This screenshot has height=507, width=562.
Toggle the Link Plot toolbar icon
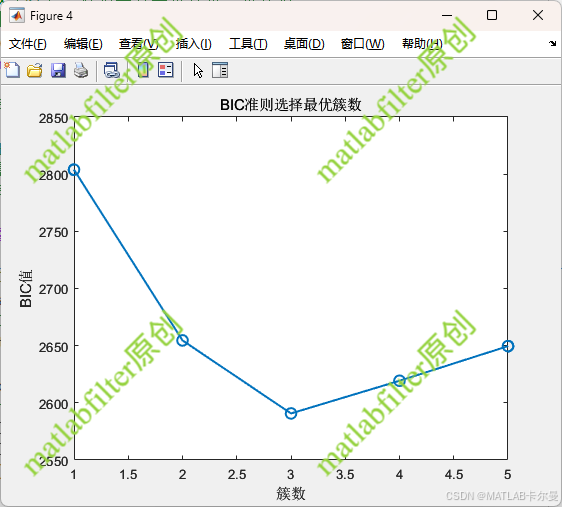(x=111, y=70)
